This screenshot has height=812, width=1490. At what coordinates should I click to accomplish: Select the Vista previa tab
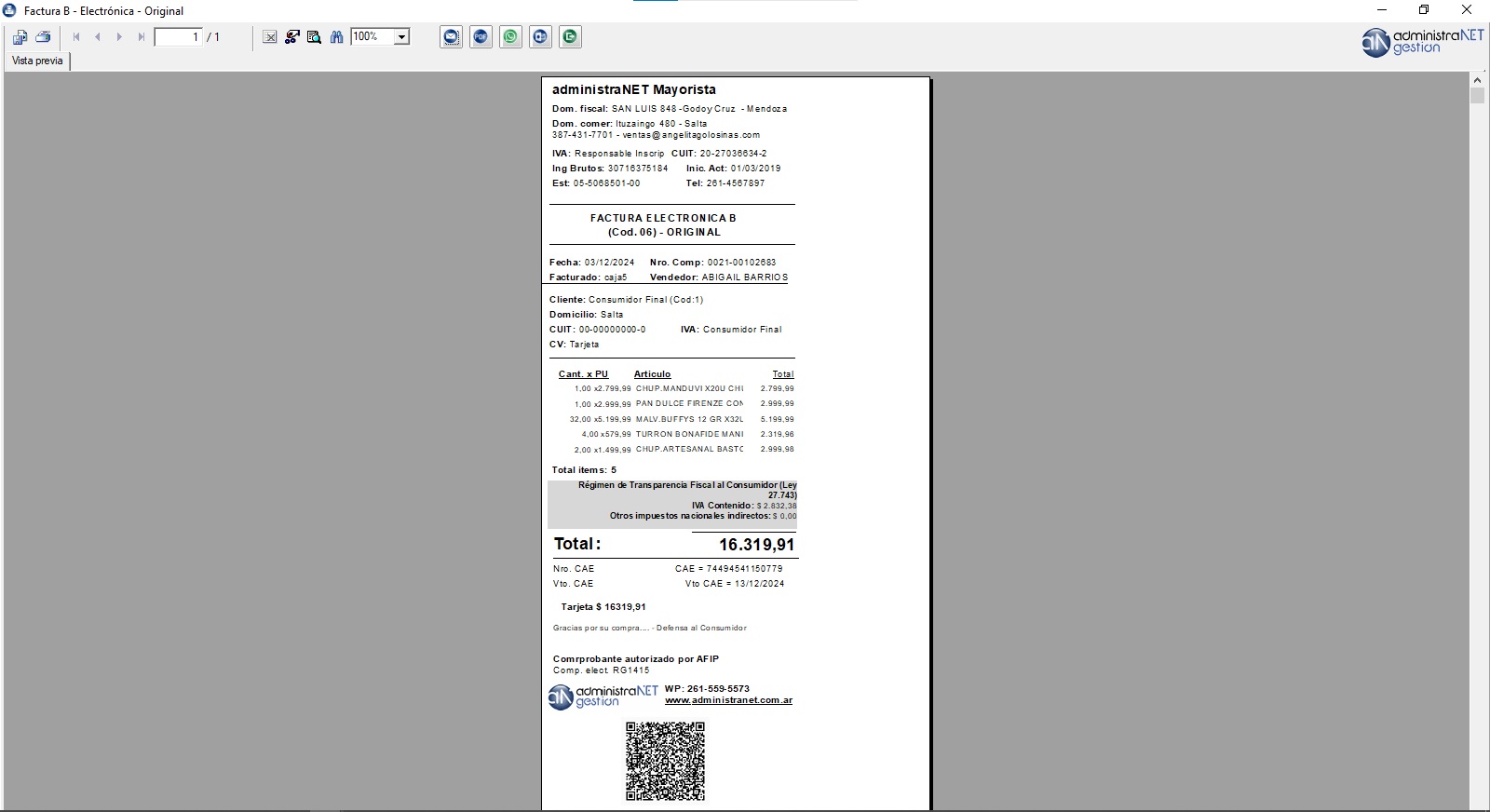coord(37,61)
